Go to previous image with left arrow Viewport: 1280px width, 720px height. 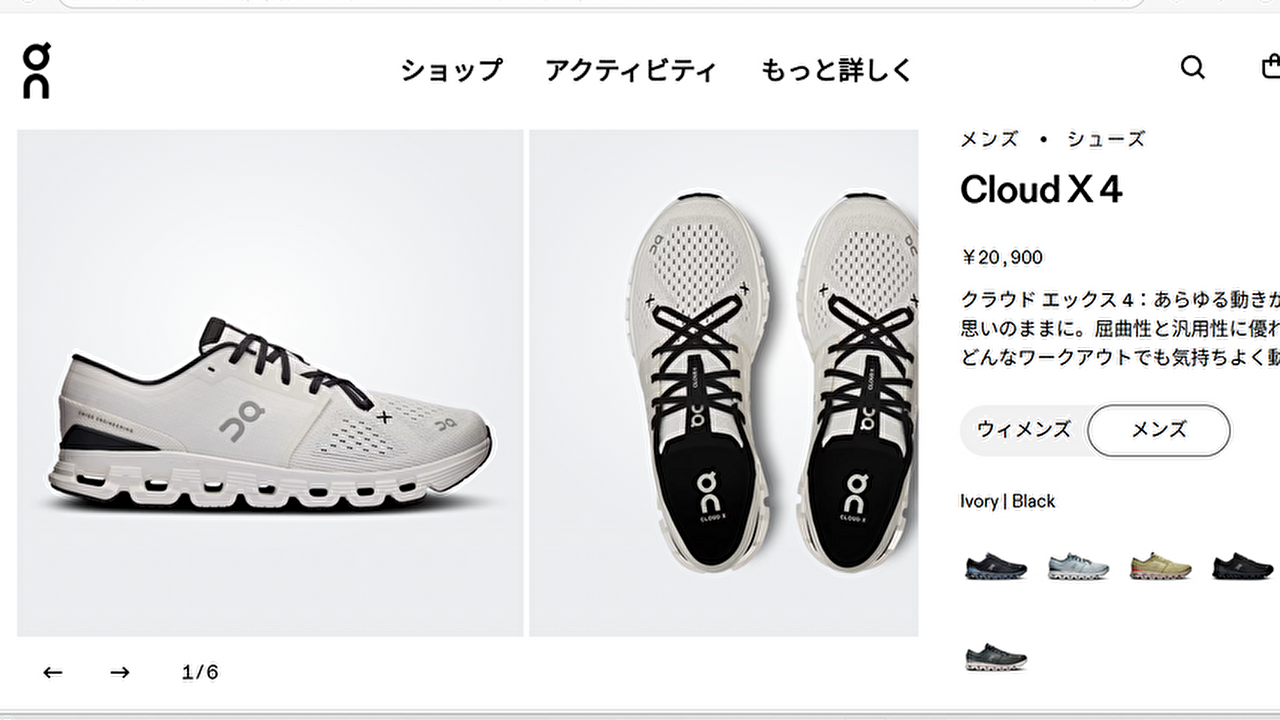(x=53, y=672)
